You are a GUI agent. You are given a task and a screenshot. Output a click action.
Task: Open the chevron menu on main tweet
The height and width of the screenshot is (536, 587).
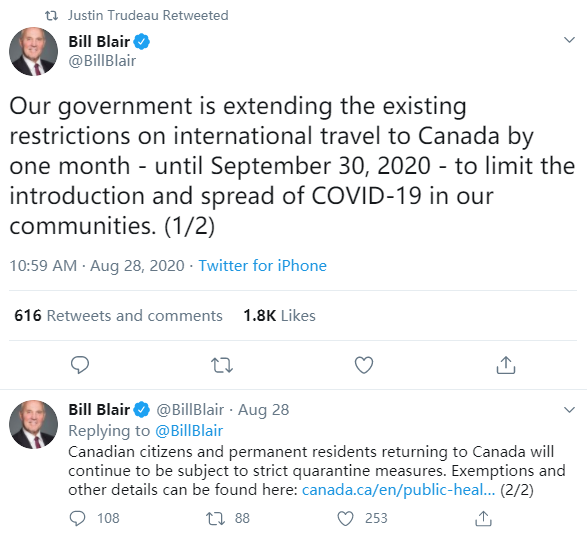pos(569,40)
